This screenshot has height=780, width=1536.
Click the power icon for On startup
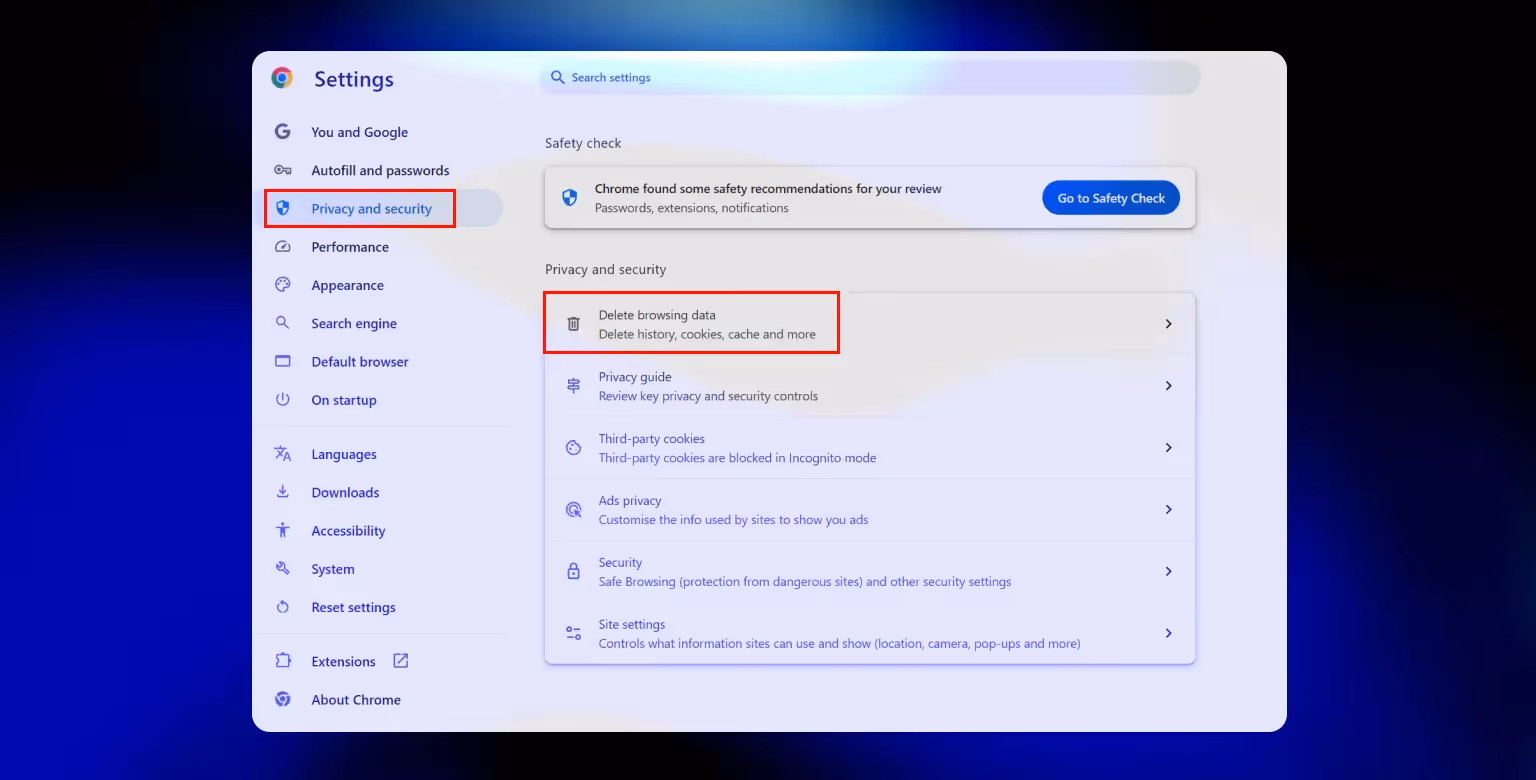click(x=283, y=399)
